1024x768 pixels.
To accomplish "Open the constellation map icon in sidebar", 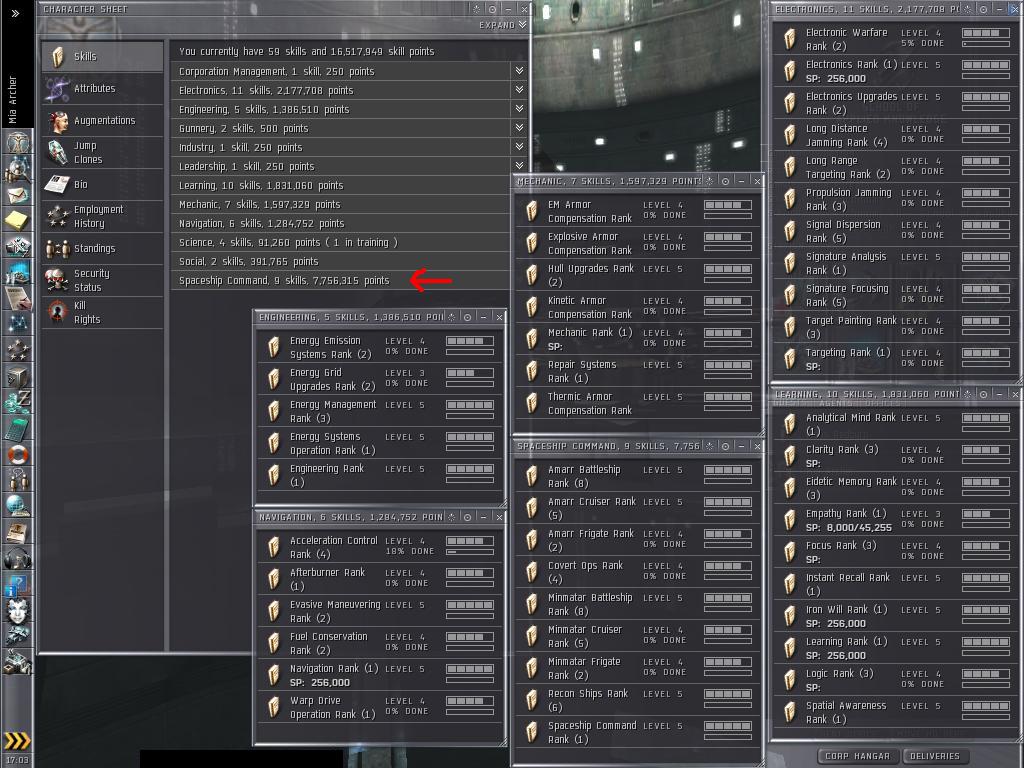I will tap(18, 323).
